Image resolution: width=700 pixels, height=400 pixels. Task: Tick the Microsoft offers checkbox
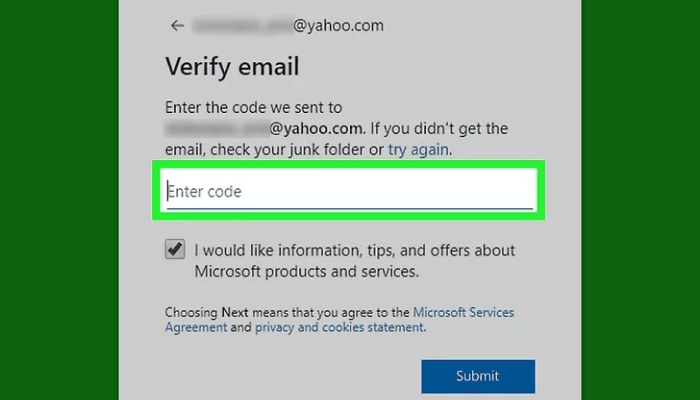click(175, 250)
